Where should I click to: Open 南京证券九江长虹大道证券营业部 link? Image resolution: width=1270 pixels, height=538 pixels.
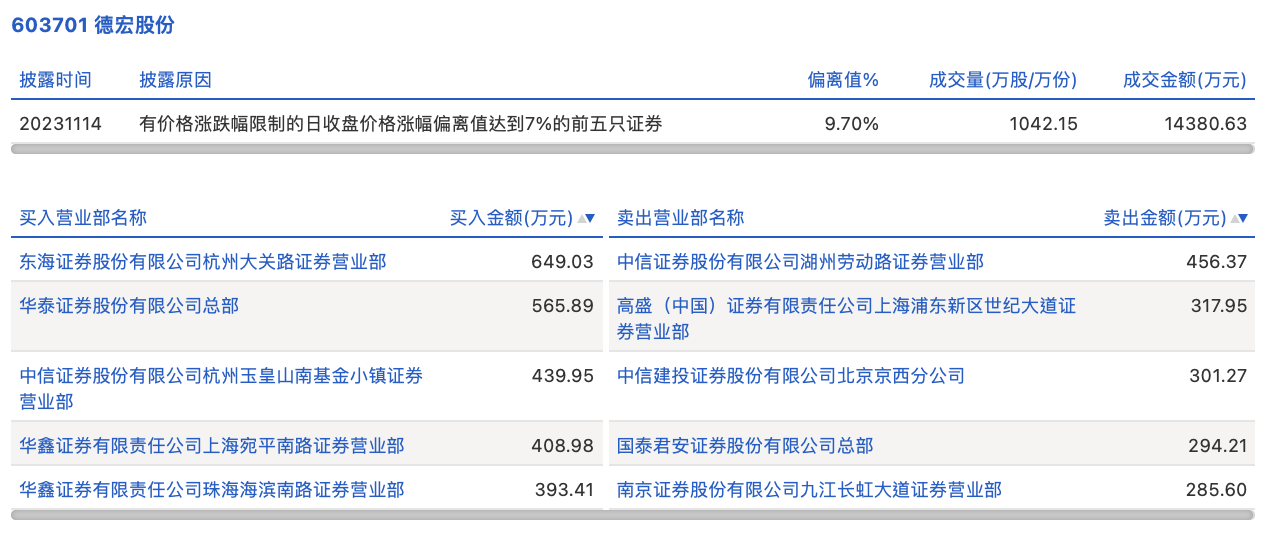pos(809,490)
